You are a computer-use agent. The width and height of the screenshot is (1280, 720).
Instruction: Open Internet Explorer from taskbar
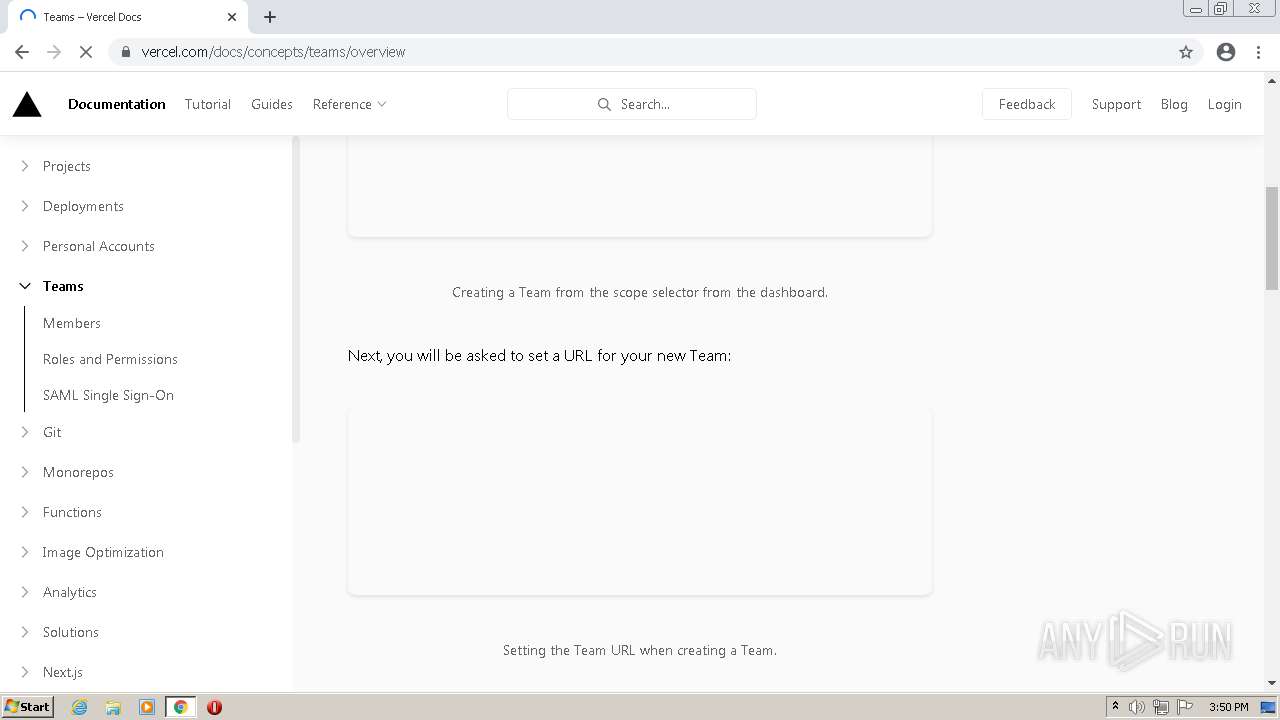pos(79,707)
